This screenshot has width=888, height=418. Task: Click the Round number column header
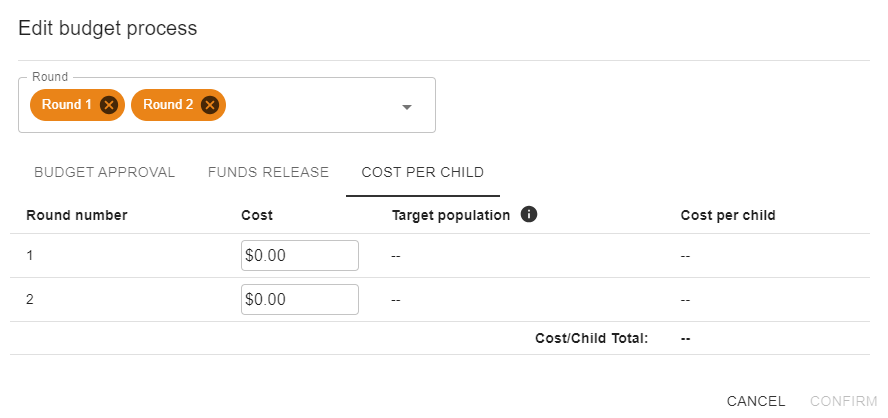point(76,215)
